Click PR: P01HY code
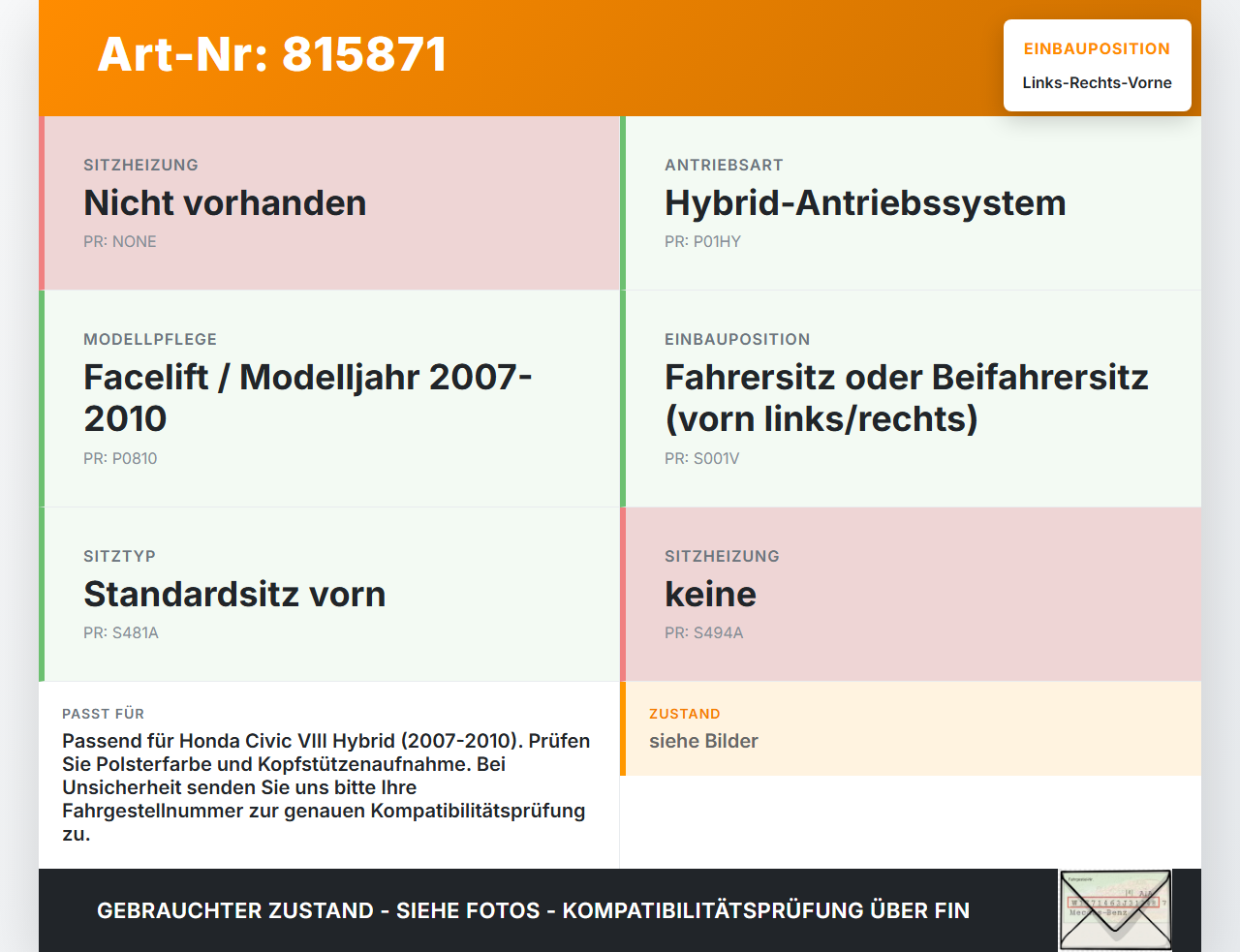Viewport: 1240px width, 952px height. coord(702,242)
